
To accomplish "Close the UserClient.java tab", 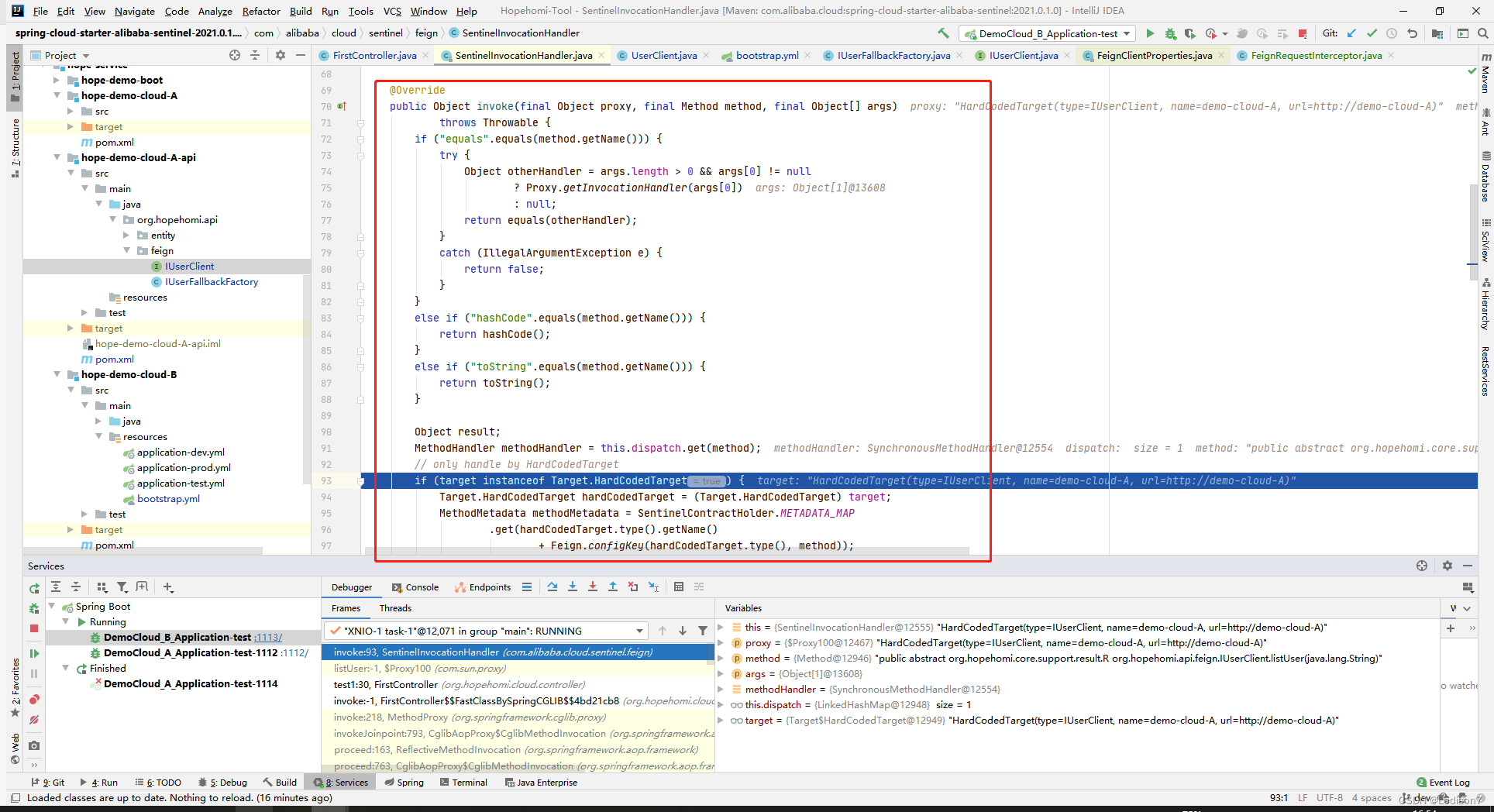I will tap(705, 55).
